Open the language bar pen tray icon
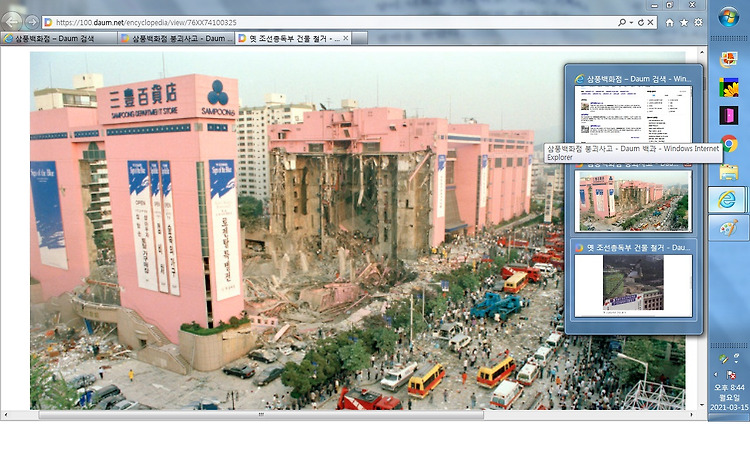This screenshot has height=472, width=750. pos(723,359)
